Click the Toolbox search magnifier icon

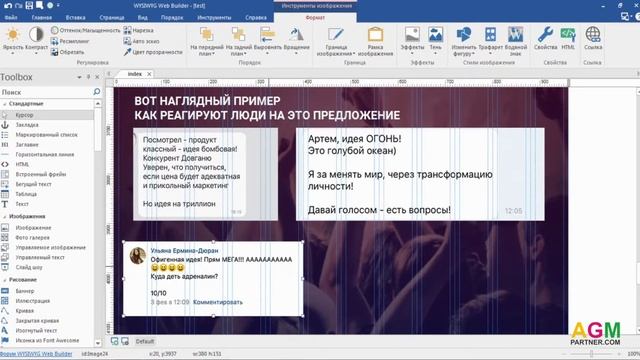(97, 92)
